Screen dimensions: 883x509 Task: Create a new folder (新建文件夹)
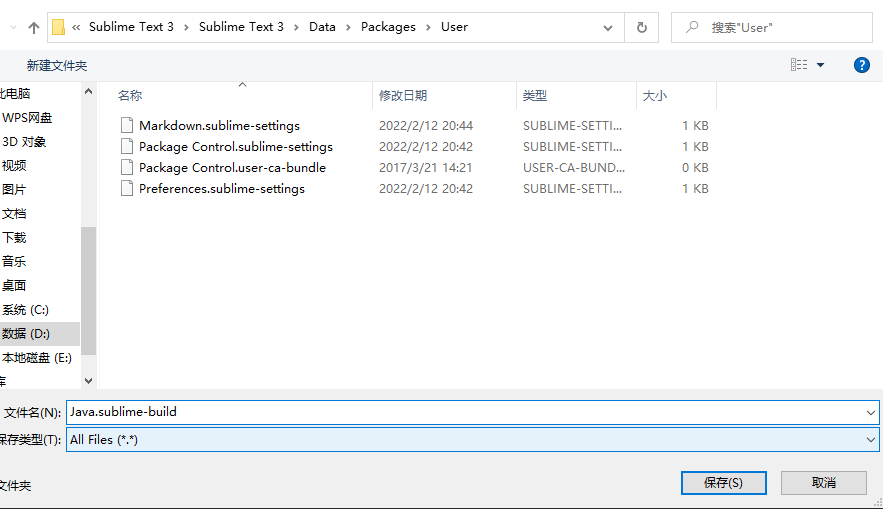[x=57, y=65]
